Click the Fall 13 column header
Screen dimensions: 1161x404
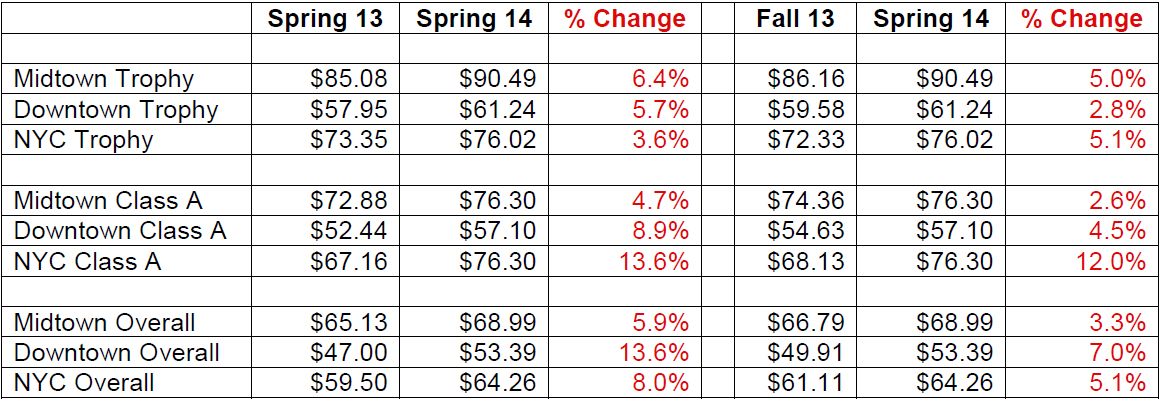click(x=795, y=18)
